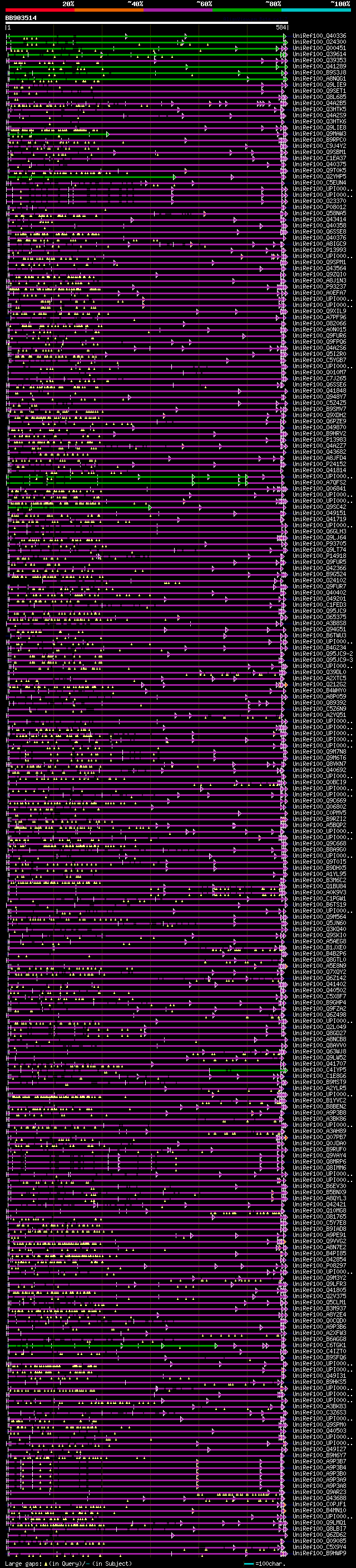The image size is (356, 1568).
Task: Click the UniRef100_Q0BCI9 label
Action: [x=319, y=782]
